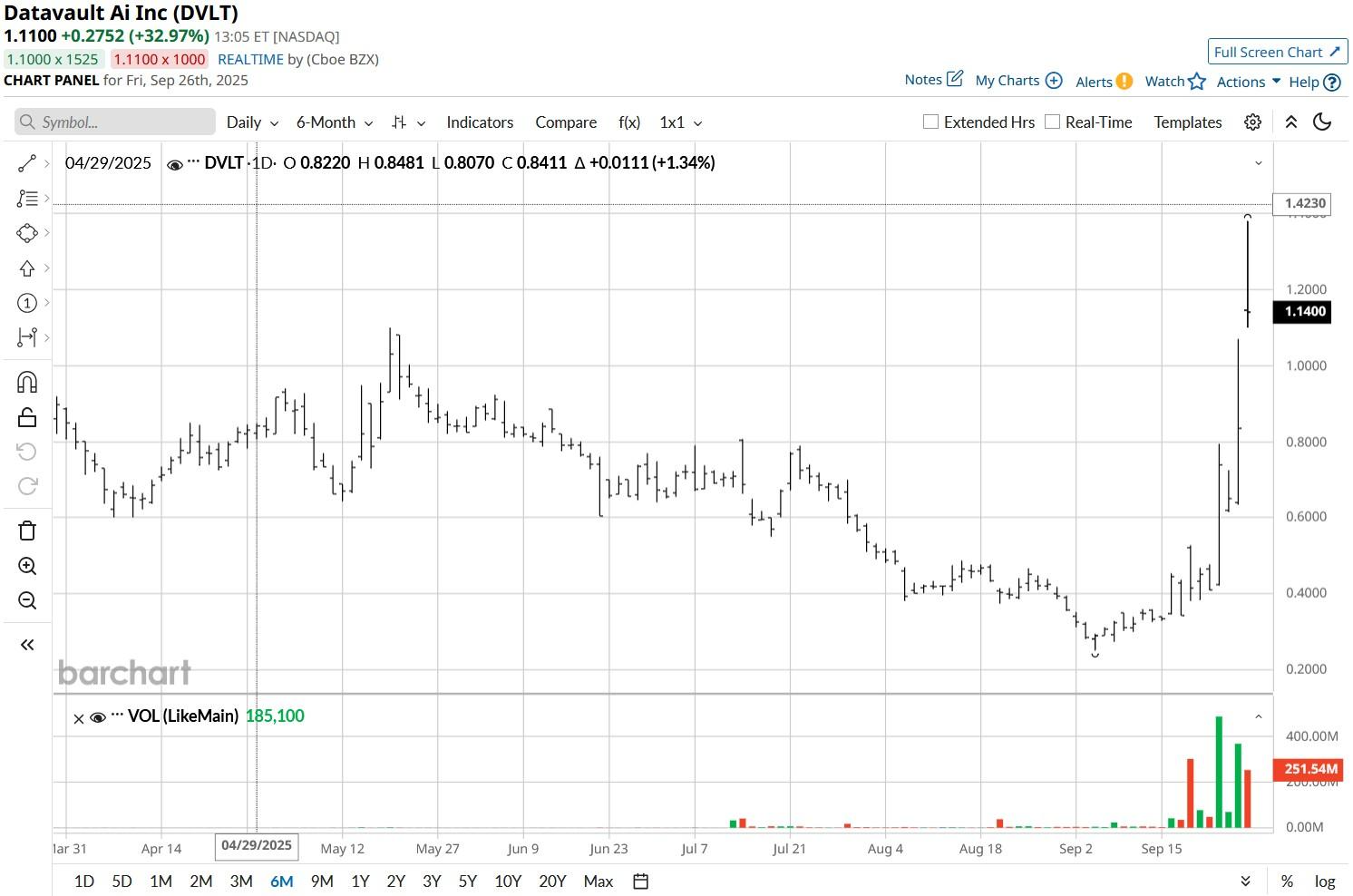Undo the last chart action
Image resolution: width=1353 pixels, height=896 pixels.
[27, 452]
